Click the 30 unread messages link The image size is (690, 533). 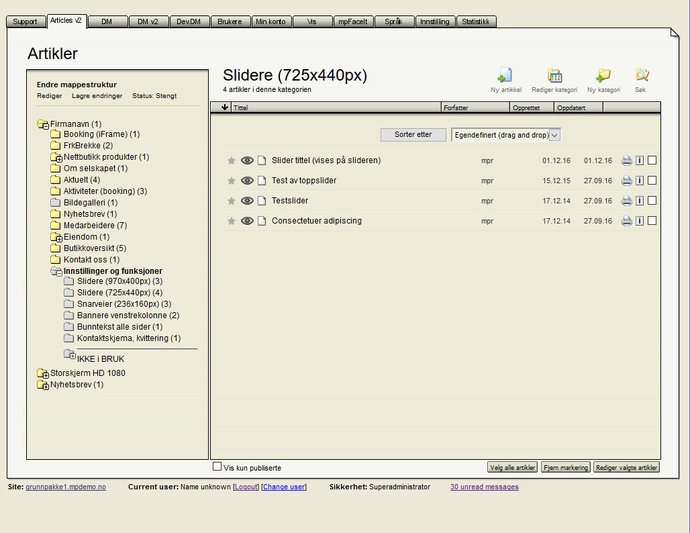coord(484,487)
